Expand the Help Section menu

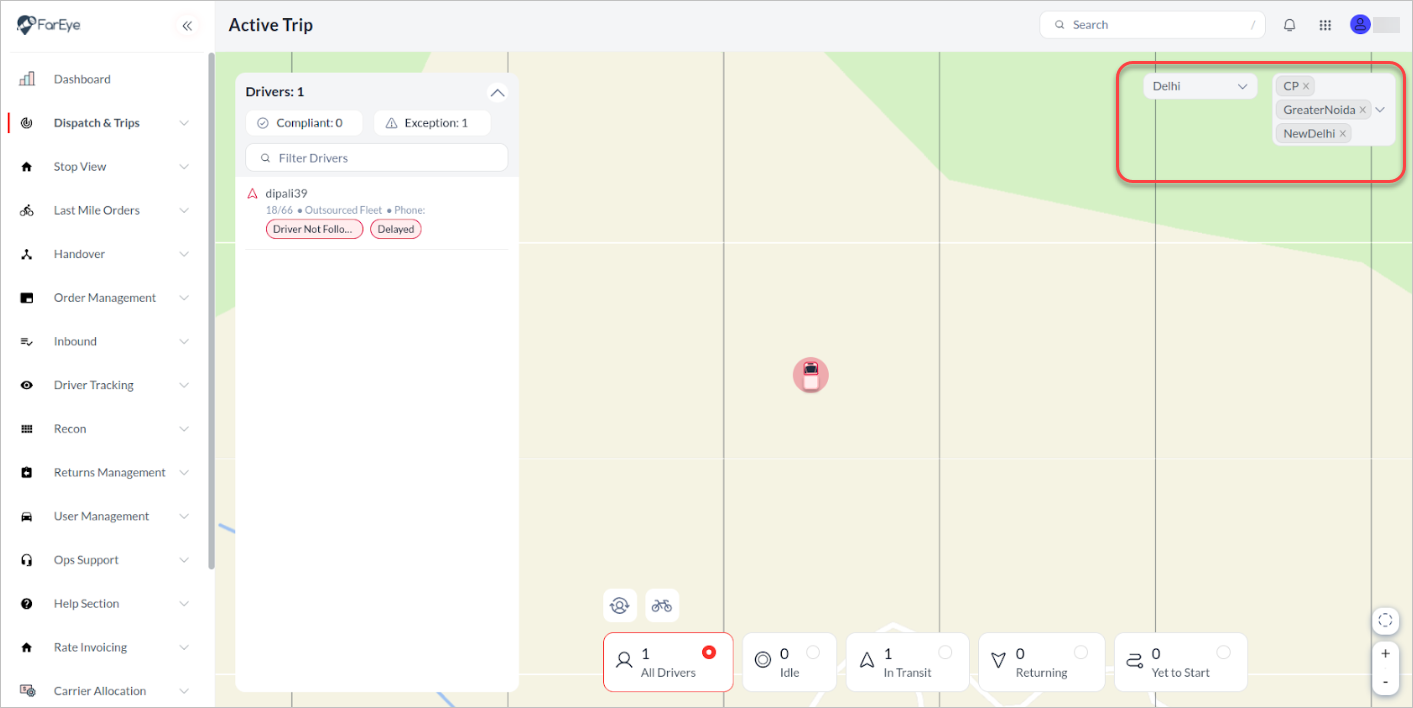tap(184, 604)
